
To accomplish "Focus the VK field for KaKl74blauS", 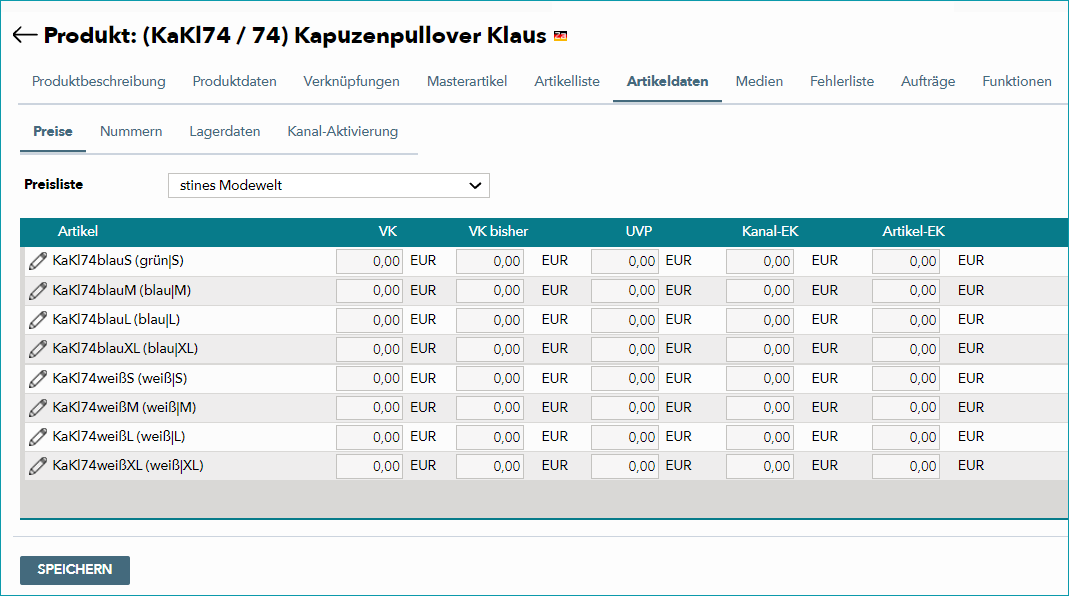I will pyautogui.click(x=370, y=261).
